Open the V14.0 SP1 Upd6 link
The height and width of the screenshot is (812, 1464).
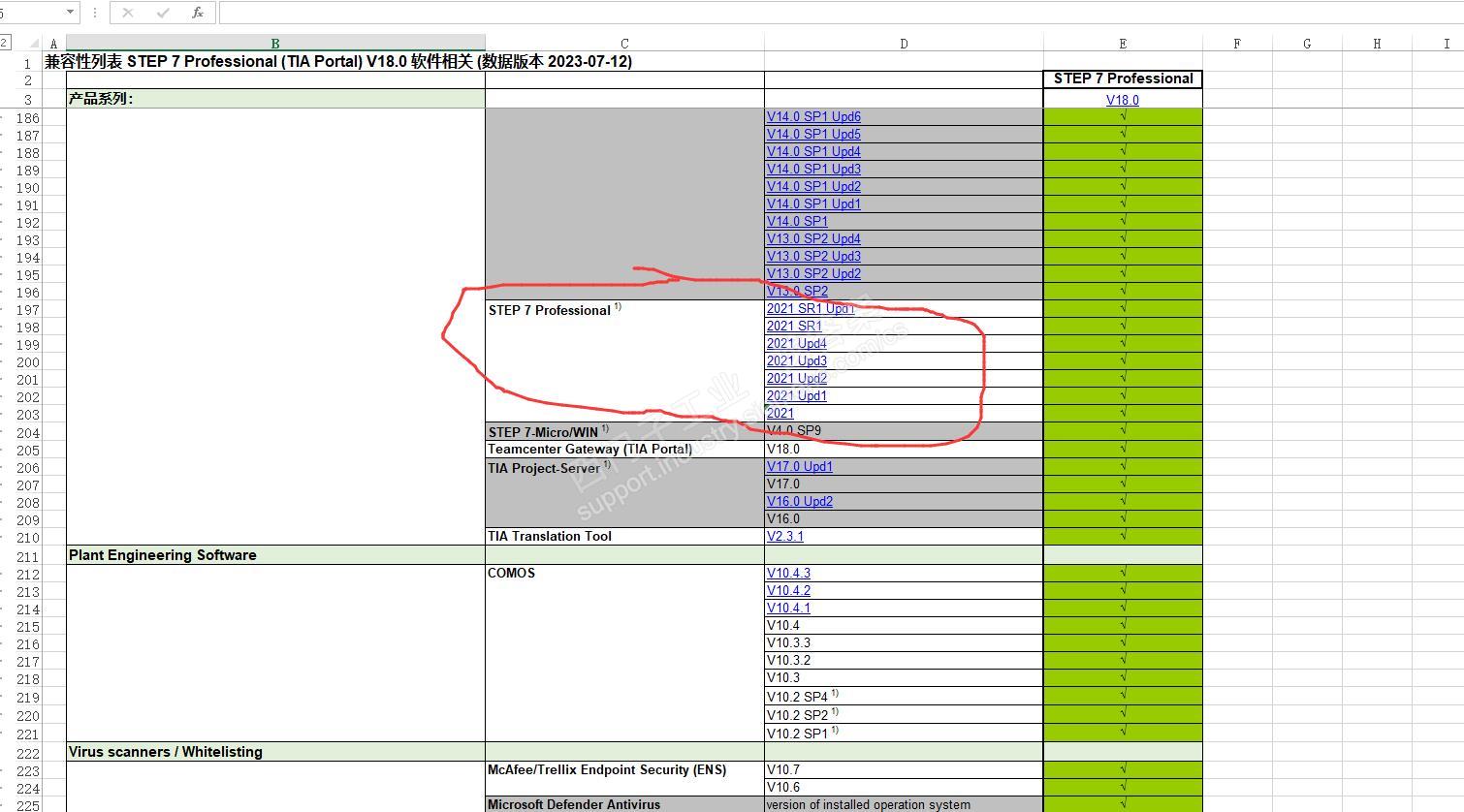tap(813, 116)
